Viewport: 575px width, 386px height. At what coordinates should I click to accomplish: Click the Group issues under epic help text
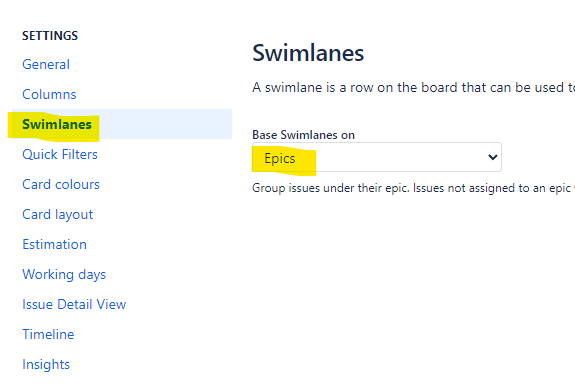coord(413,188)
